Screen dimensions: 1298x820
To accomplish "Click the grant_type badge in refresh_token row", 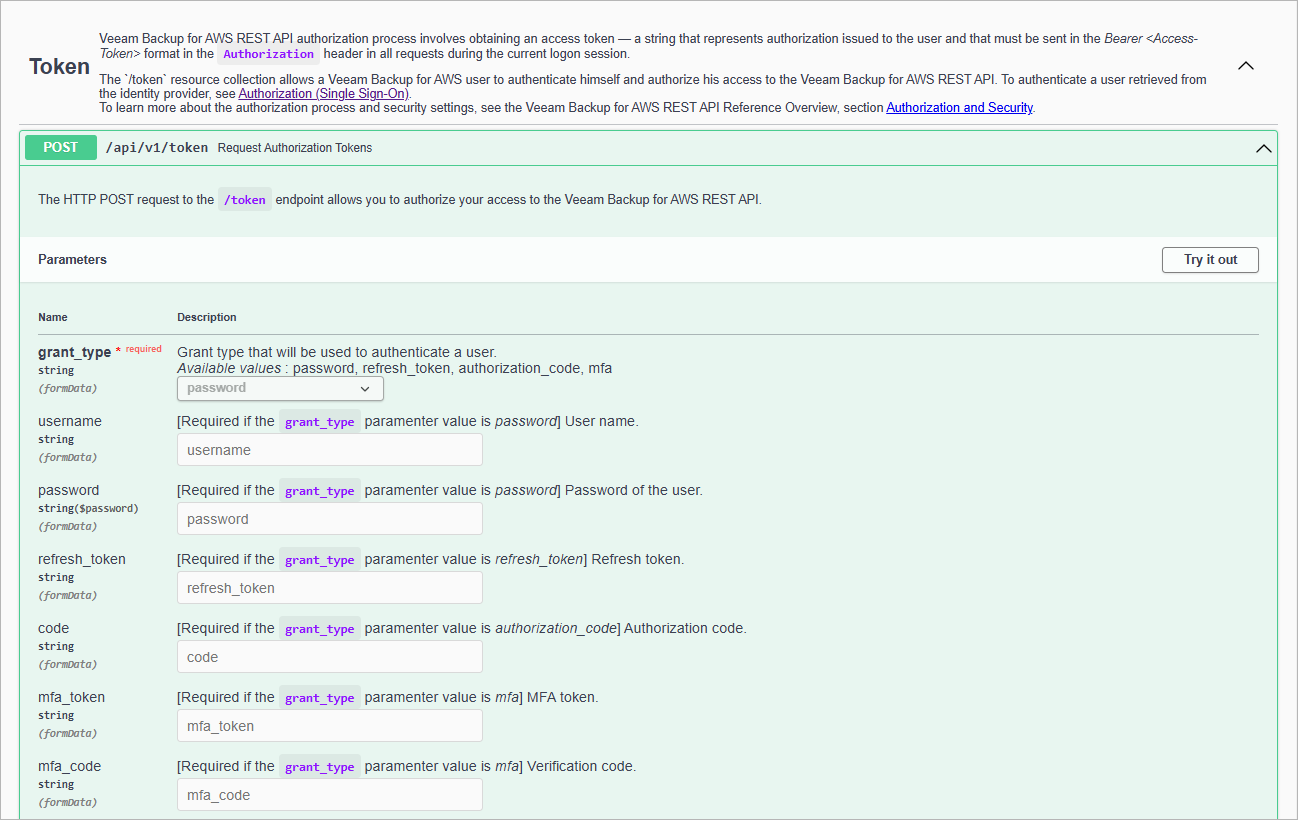I will (x=319, y=559).
